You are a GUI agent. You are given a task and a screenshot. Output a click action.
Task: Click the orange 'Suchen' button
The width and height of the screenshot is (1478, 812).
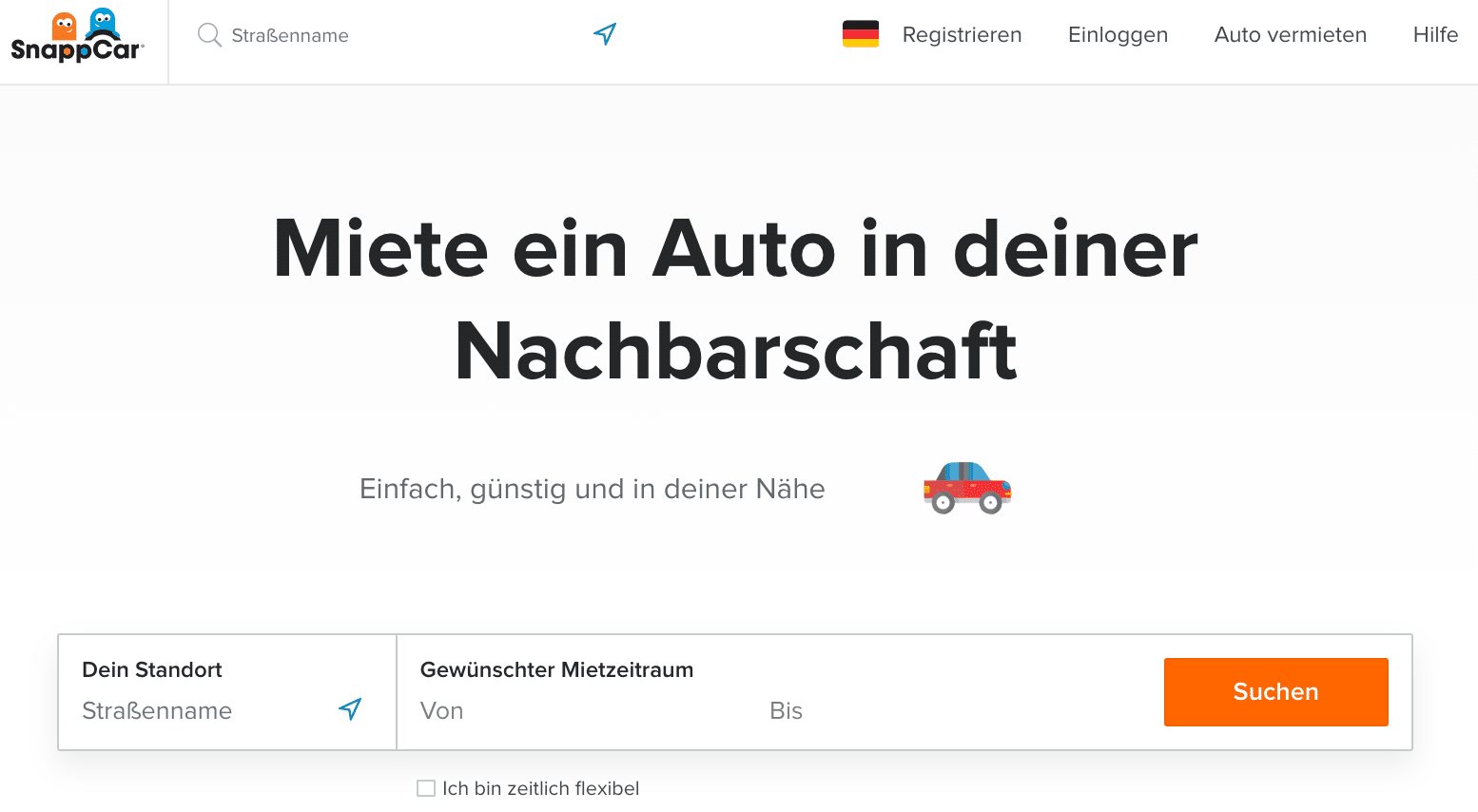point(1275,691)
